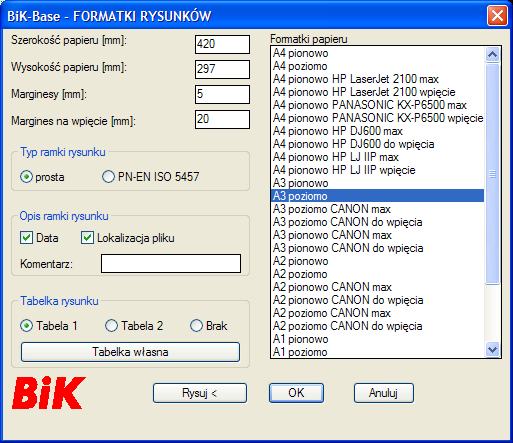Viewport: 513px width, 443px height.
Task: Click the red BiK logo
Action: [x=49, y=393]
